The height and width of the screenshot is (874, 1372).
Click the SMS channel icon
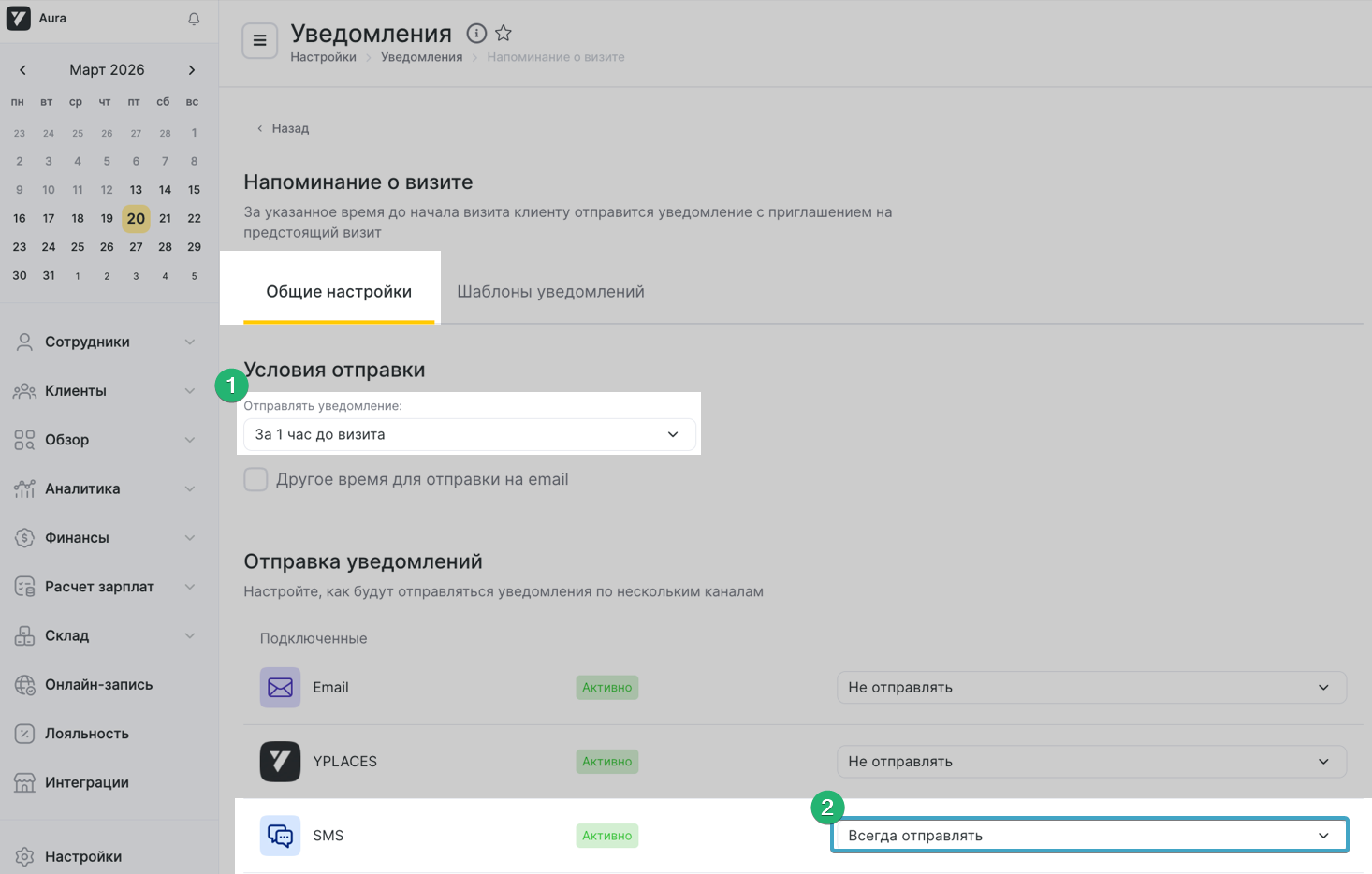coord(280,836)
